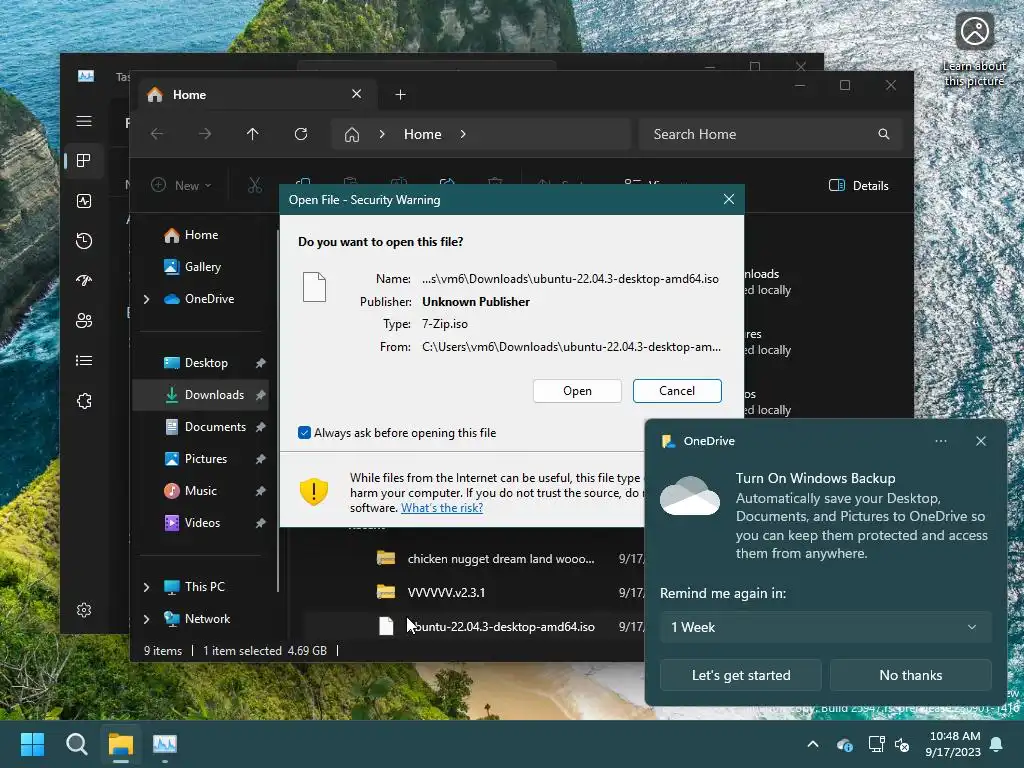This screenshot has height=768, width=1024.
Task: Click Task Manager icon in the taskbar
Action: click(165, 744)
